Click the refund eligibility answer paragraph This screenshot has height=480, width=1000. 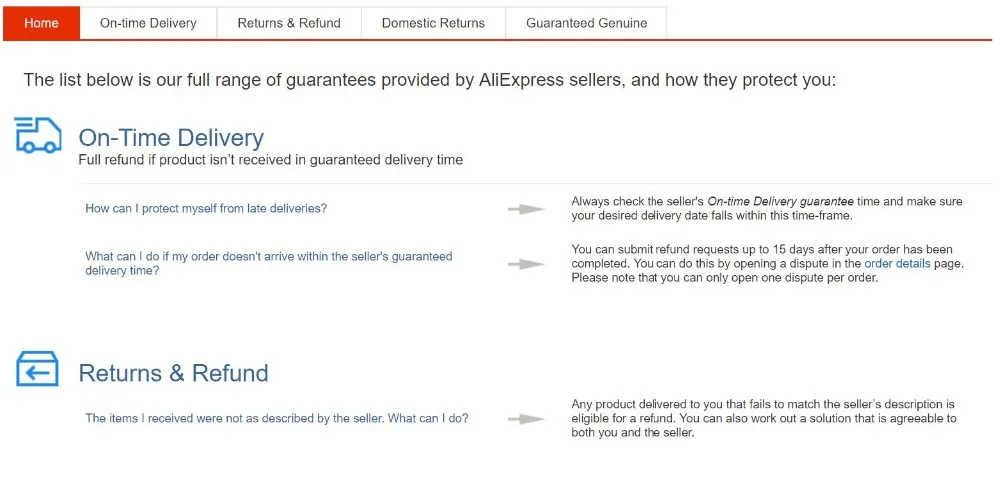pos(764,418)
